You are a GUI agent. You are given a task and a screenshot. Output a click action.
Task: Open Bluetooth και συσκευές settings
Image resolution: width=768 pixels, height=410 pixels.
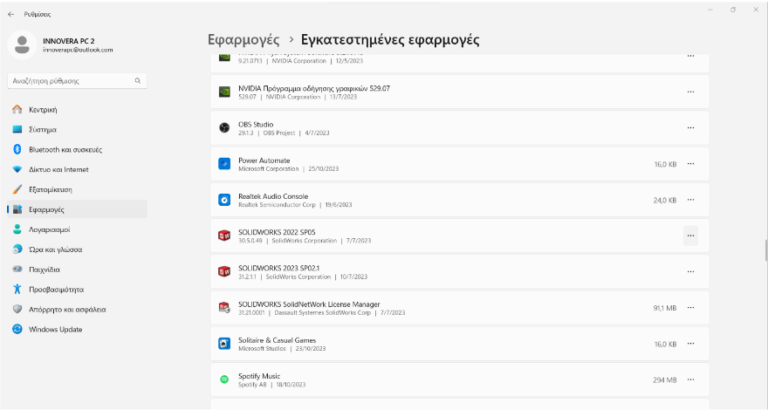click(65, 149)
